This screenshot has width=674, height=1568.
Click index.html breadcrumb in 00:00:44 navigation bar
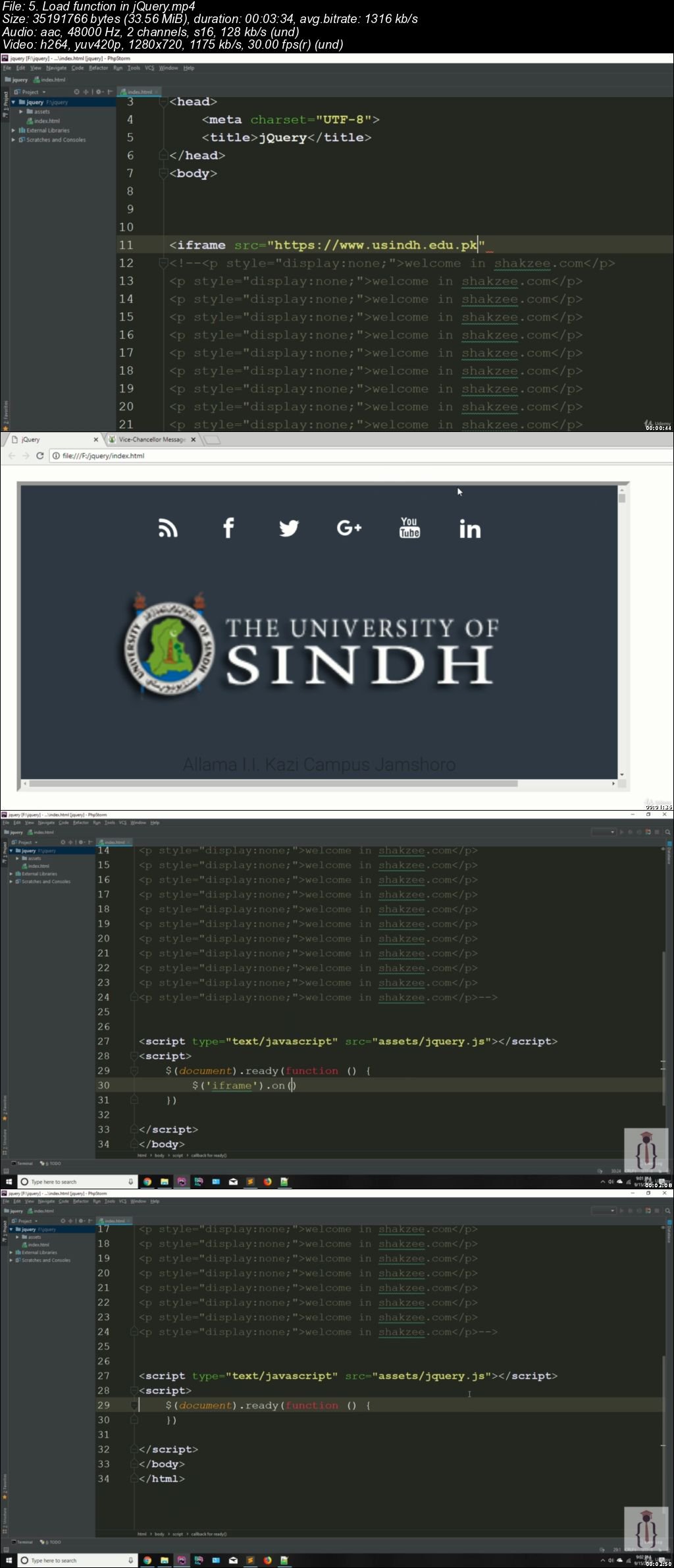point(49,80)
